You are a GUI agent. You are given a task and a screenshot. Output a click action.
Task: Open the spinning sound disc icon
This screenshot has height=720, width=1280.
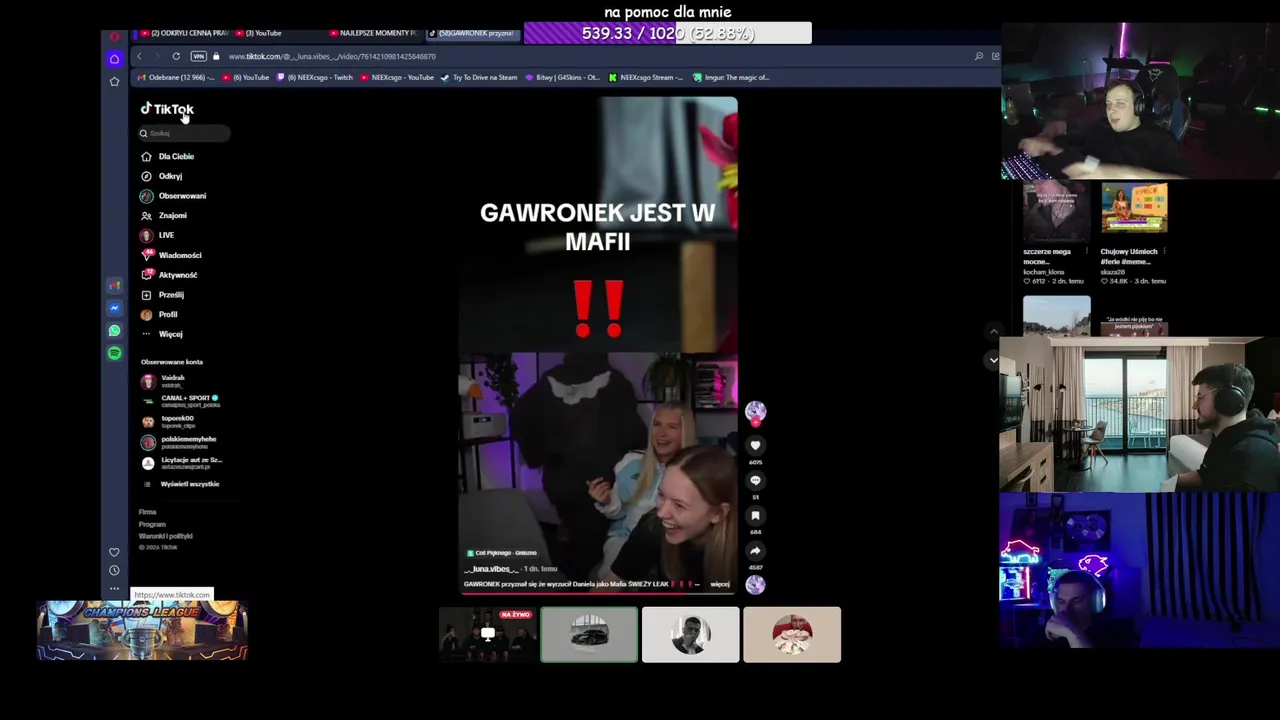click(755, 584)
